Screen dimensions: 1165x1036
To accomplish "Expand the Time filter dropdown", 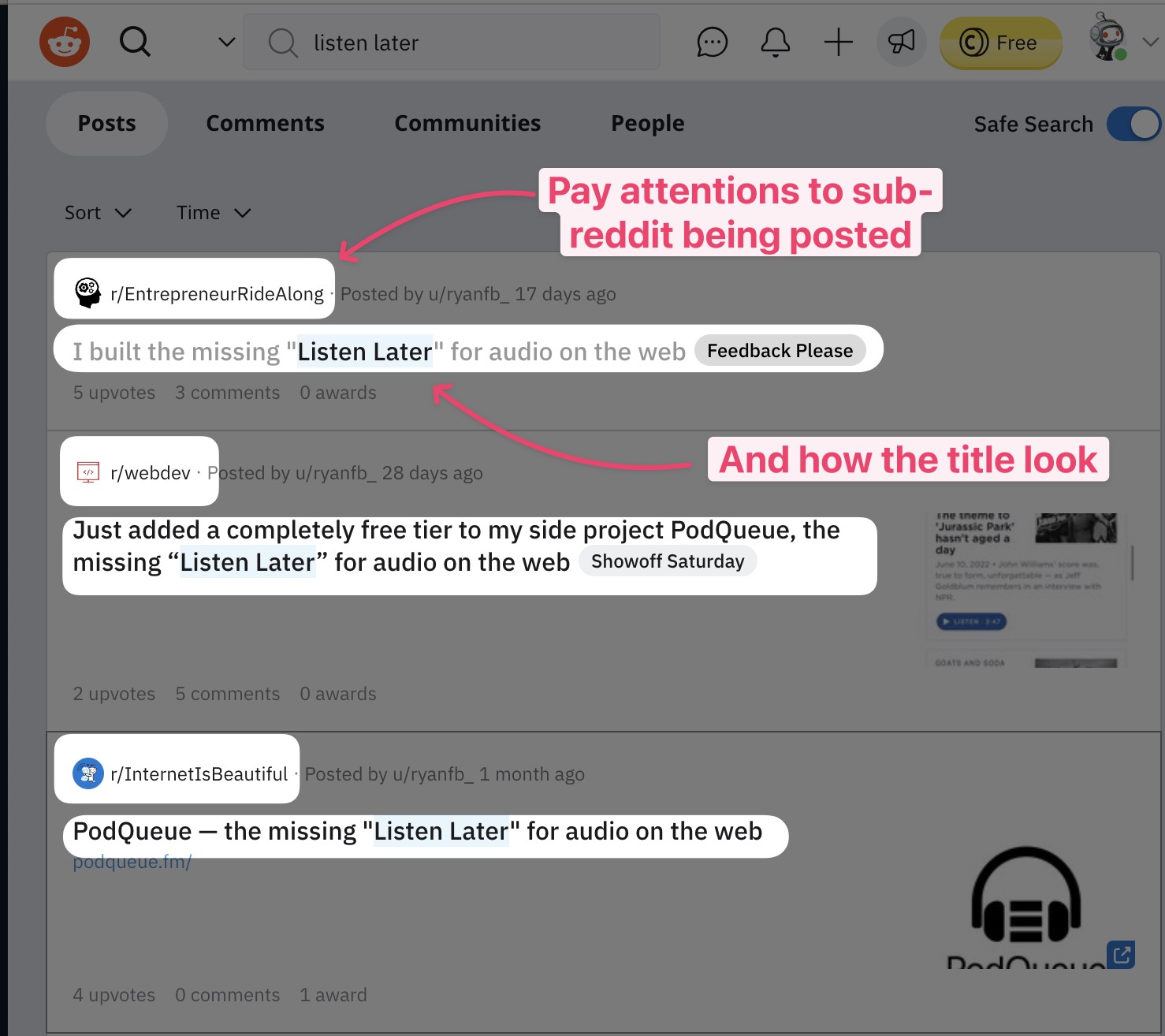I will pos(213,213).
